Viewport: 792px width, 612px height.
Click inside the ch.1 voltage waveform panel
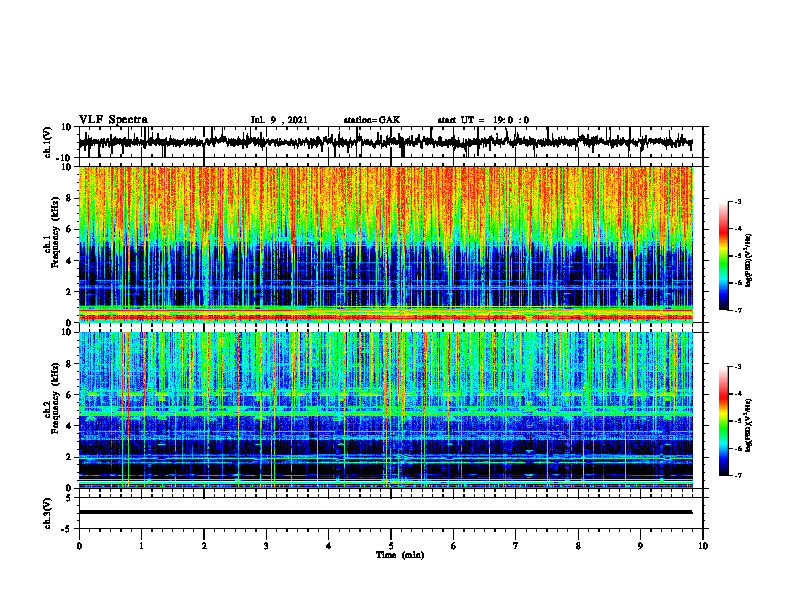390,142
